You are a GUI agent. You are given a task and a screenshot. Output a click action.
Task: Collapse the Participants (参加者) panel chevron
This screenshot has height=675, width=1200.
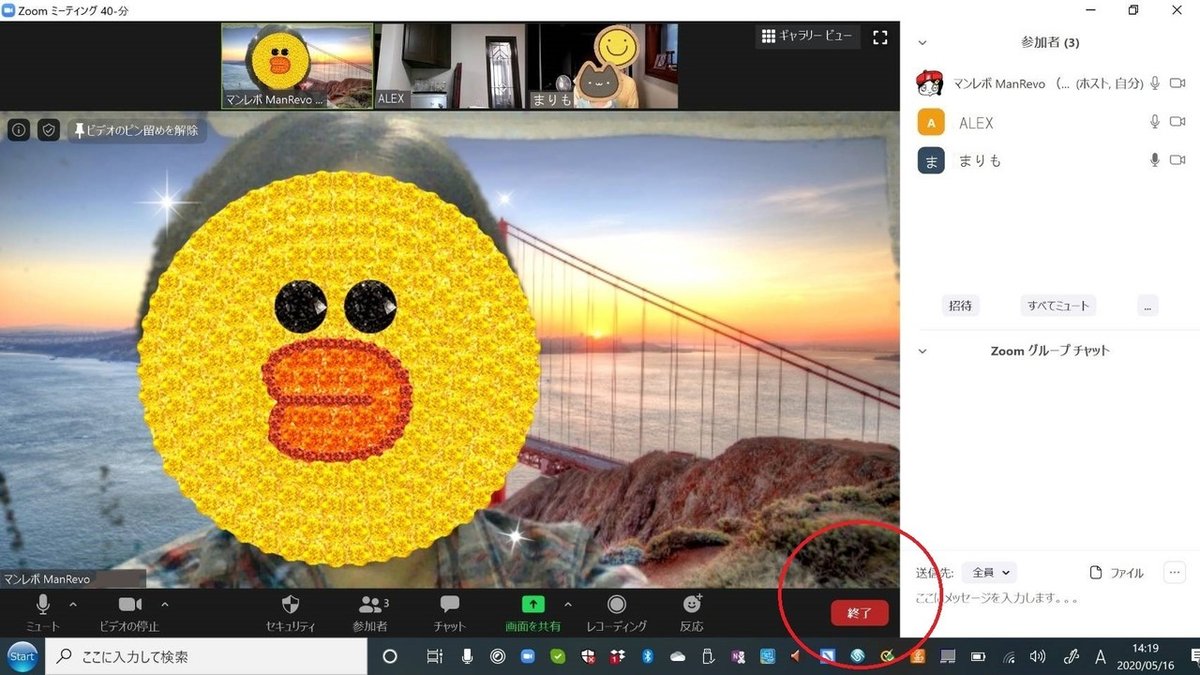pos(922,43)
